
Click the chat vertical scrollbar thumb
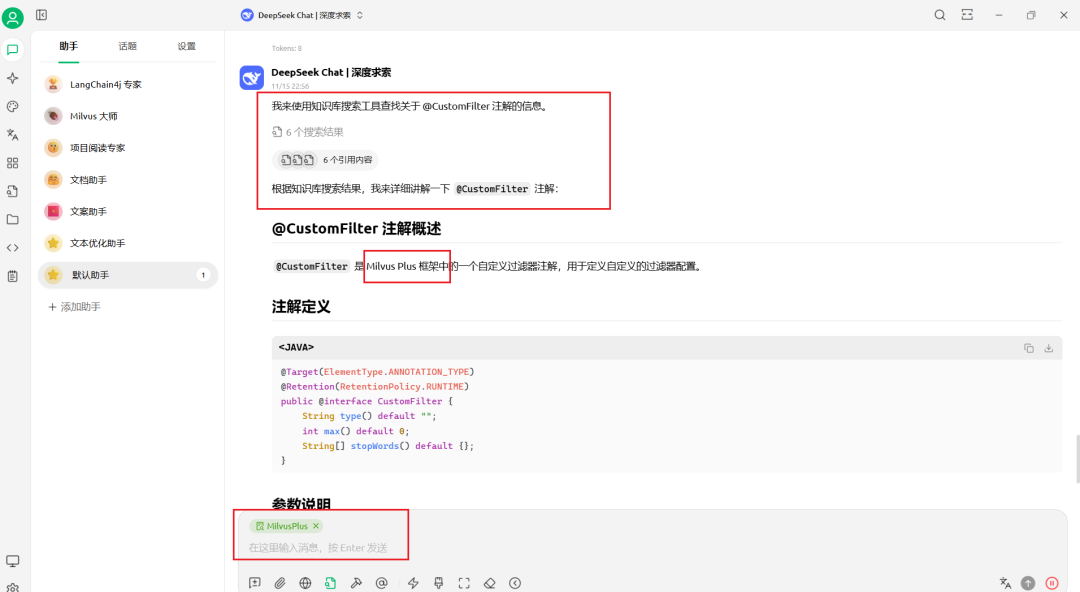click(x=1077, y=458)
